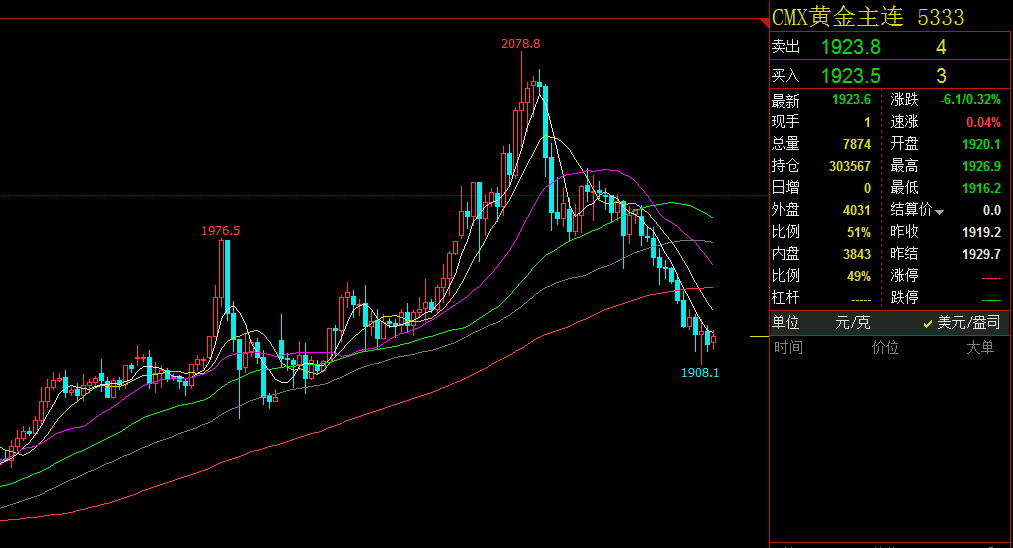Click the 卖出 label
The height and width of the screenshot is (548, 1013).
click(x=786, y=47)
